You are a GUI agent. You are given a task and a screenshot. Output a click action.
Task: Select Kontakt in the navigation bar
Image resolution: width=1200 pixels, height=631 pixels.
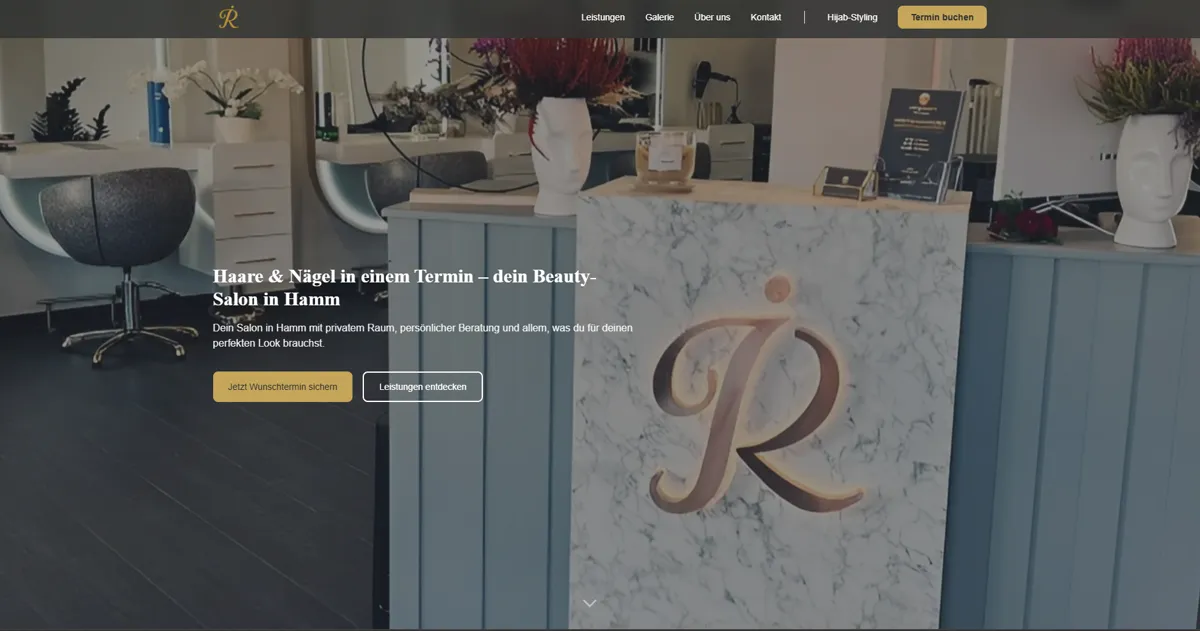[x=766, y=18]
